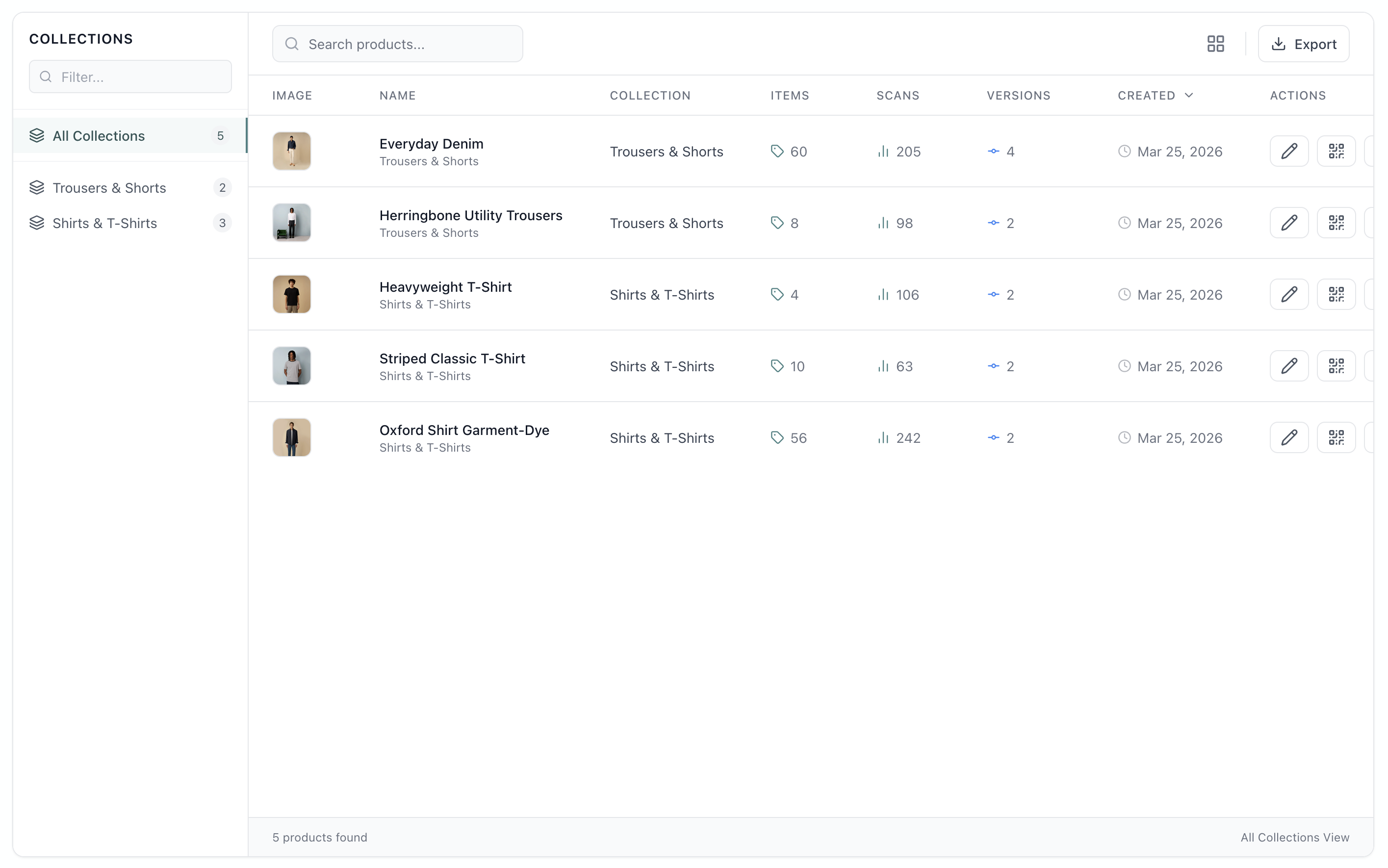1388x868 pixels.
Task: Click the tag icon in Herringbone items column
Action: point(778,223)
